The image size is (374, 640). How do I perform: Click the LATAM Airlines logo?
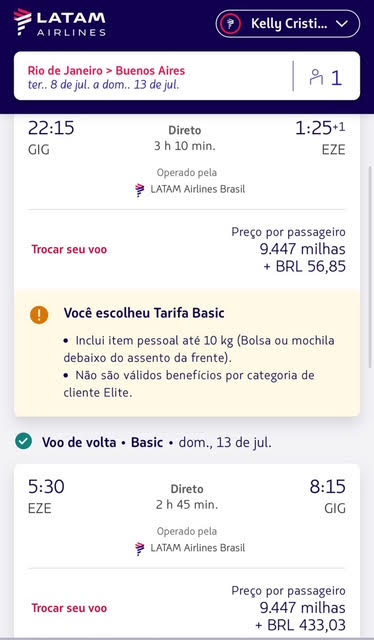click(x=60, y=22)
